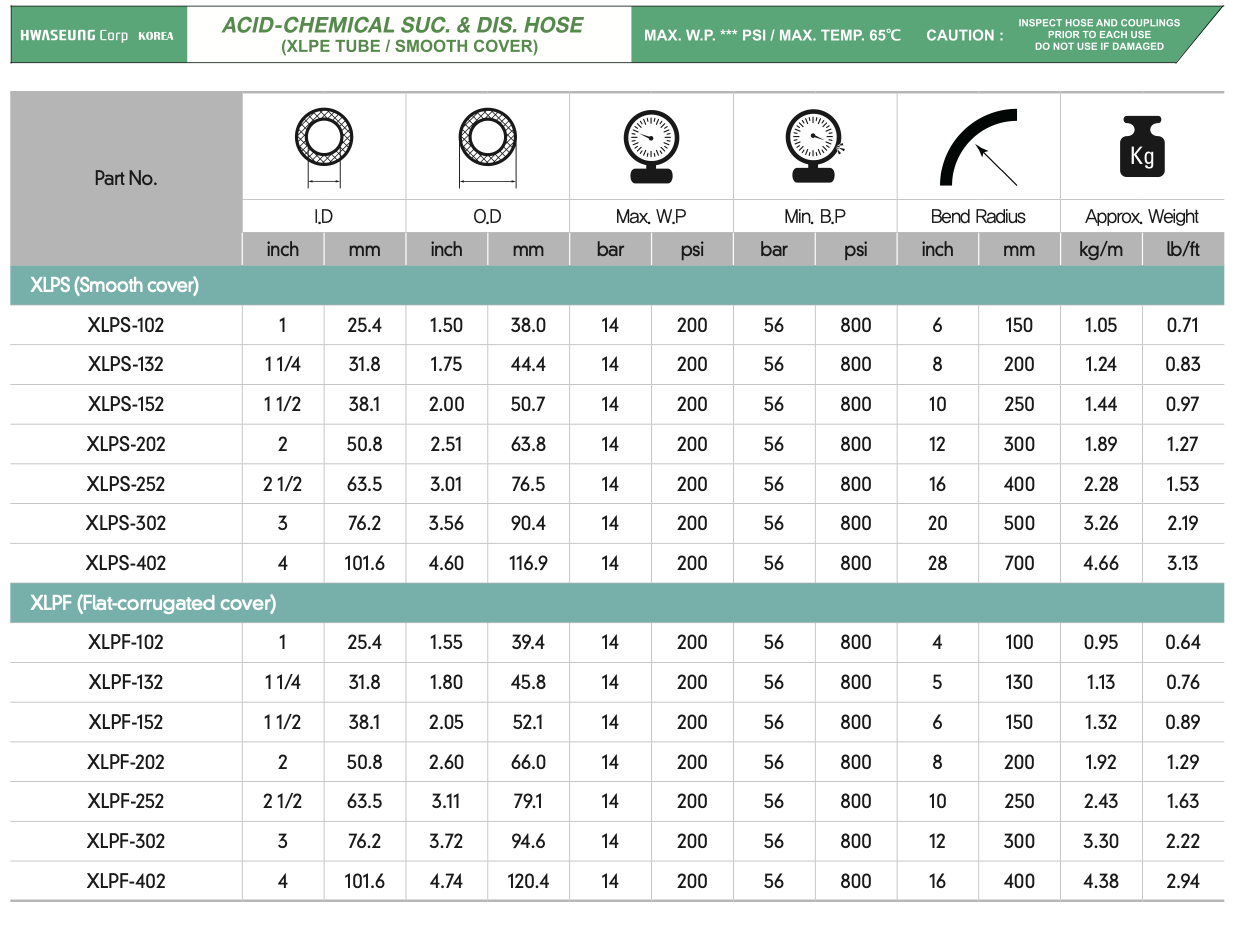Click the CAUTION label in the top banner
The image size is (1256, 928).
964,35
